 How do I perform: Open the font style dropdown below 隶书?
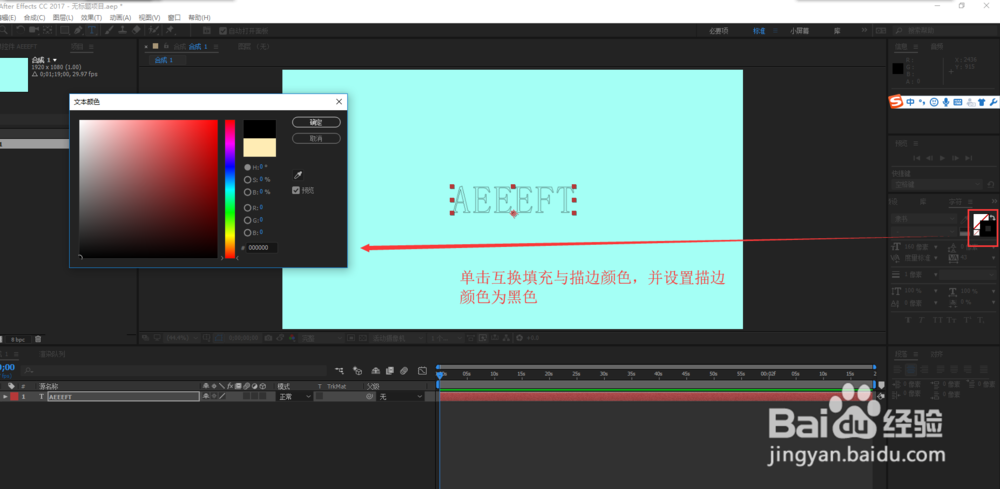(923, 232)
